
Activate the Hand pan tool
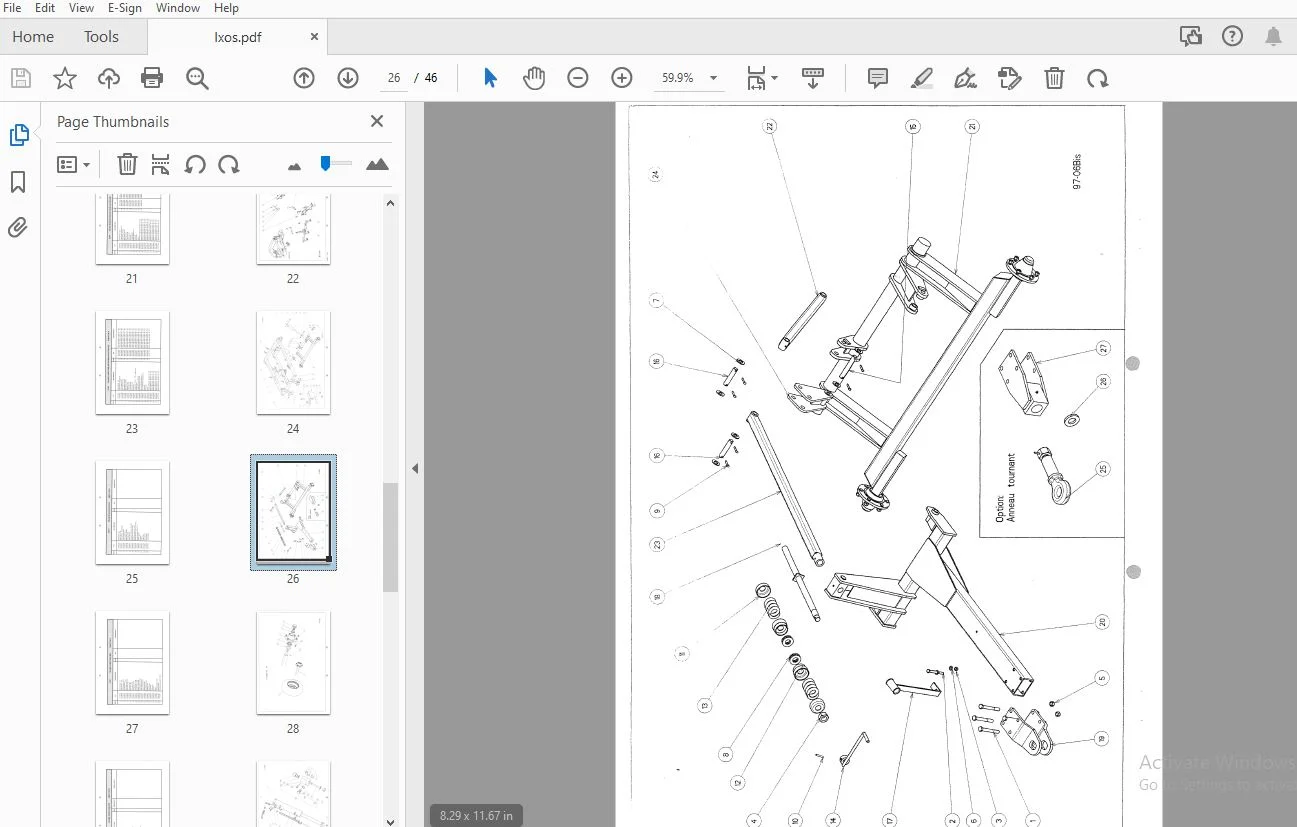pos(534,78)
